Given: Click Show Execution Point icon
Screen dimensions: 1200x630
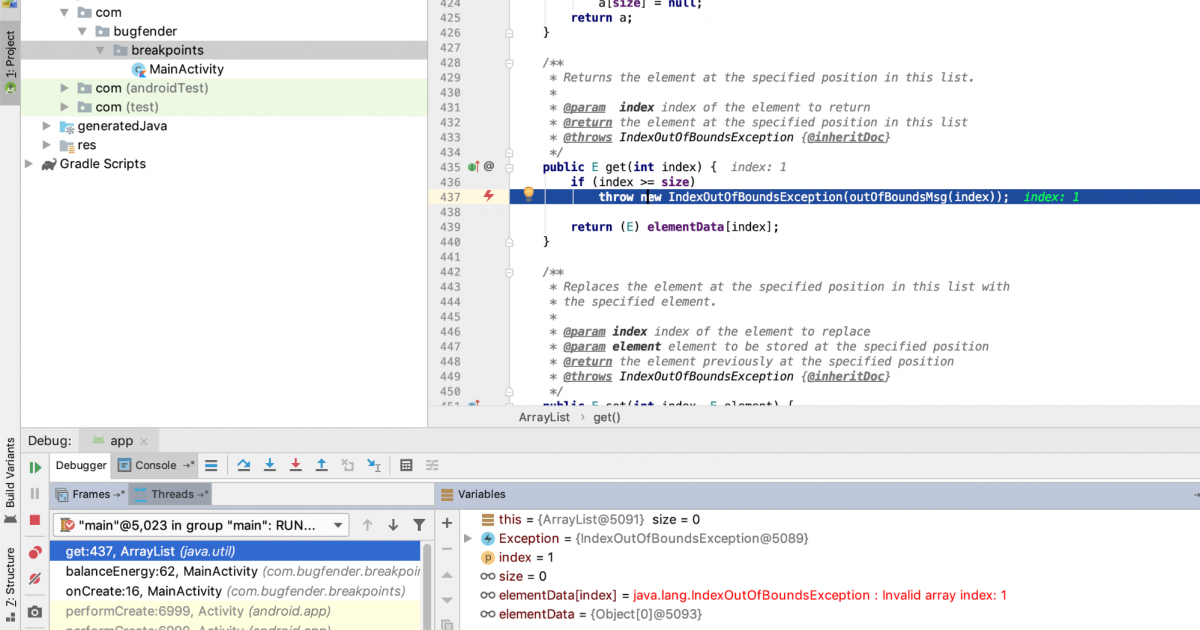Looking at the screenshot, I should pyautogui.click(x=211, y=465).
